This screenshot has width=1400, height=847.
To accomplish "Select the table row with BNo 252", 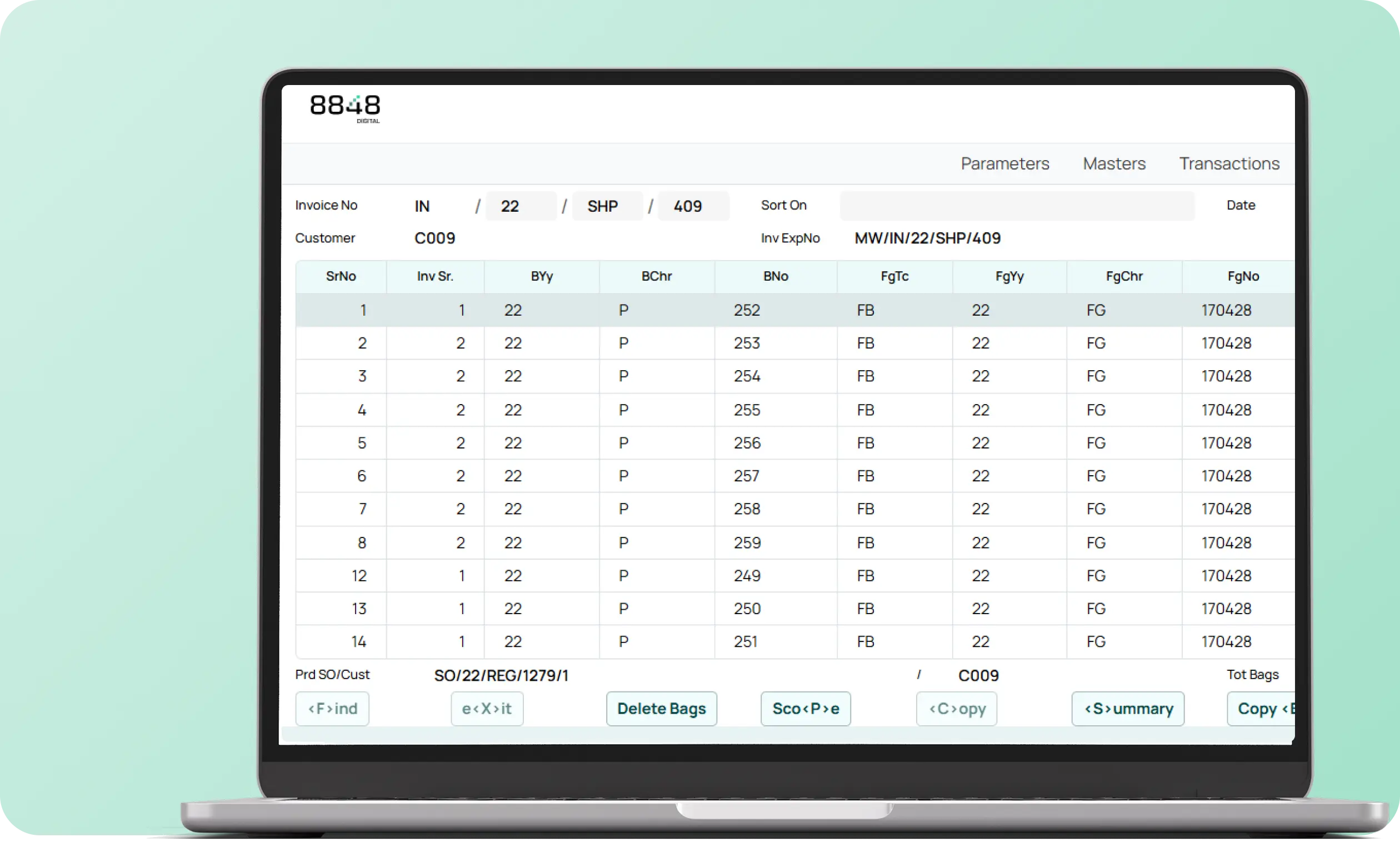I will [x=795, y=310].
